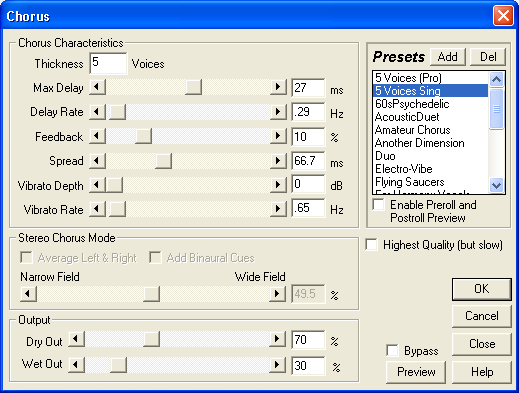Click the Del preset button
This screenshot has width=519, height=393.
pos(488,57)
